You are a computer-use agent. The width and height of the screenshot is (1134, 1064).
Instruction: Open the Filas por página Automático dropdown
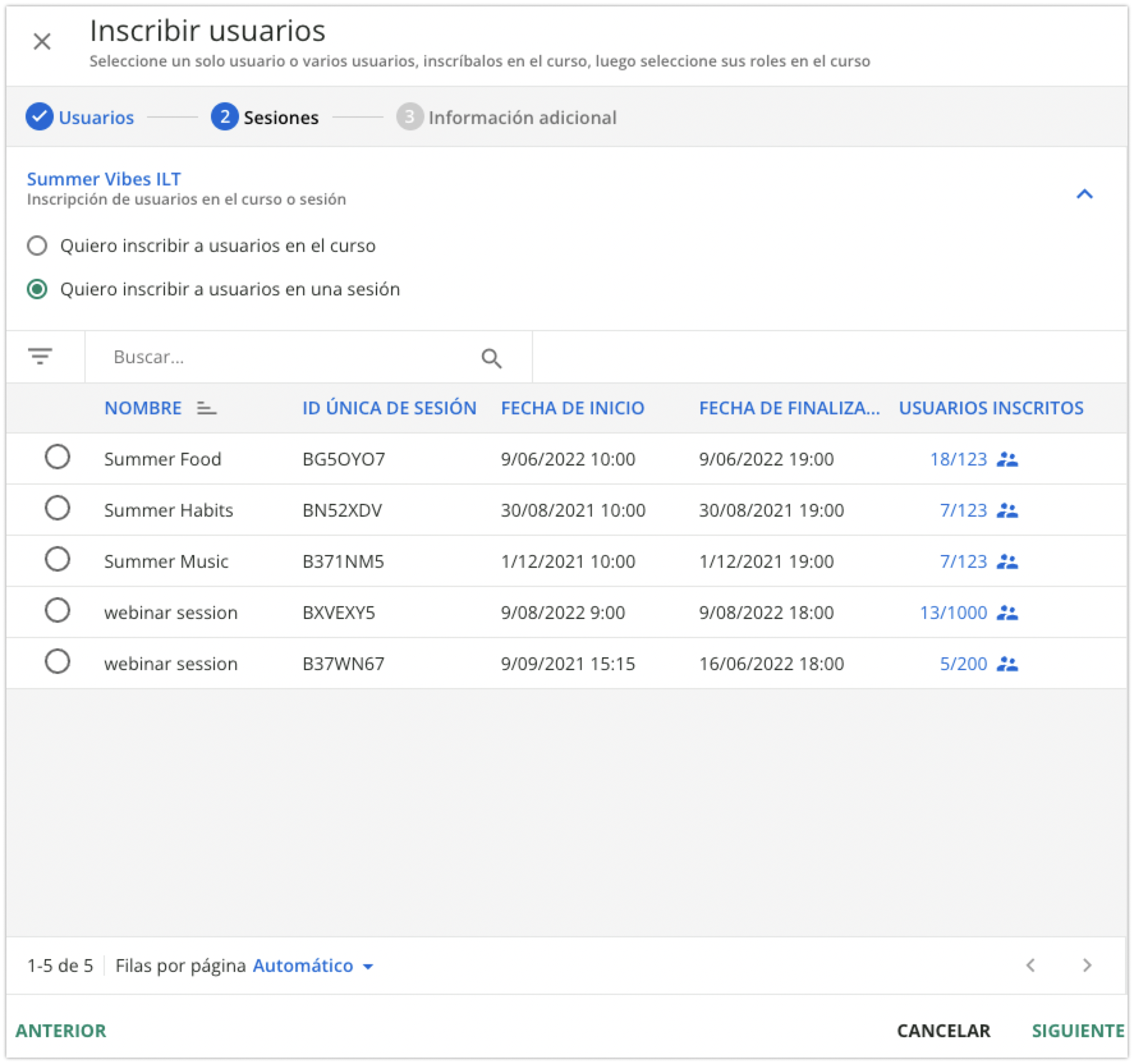[313, 966]
